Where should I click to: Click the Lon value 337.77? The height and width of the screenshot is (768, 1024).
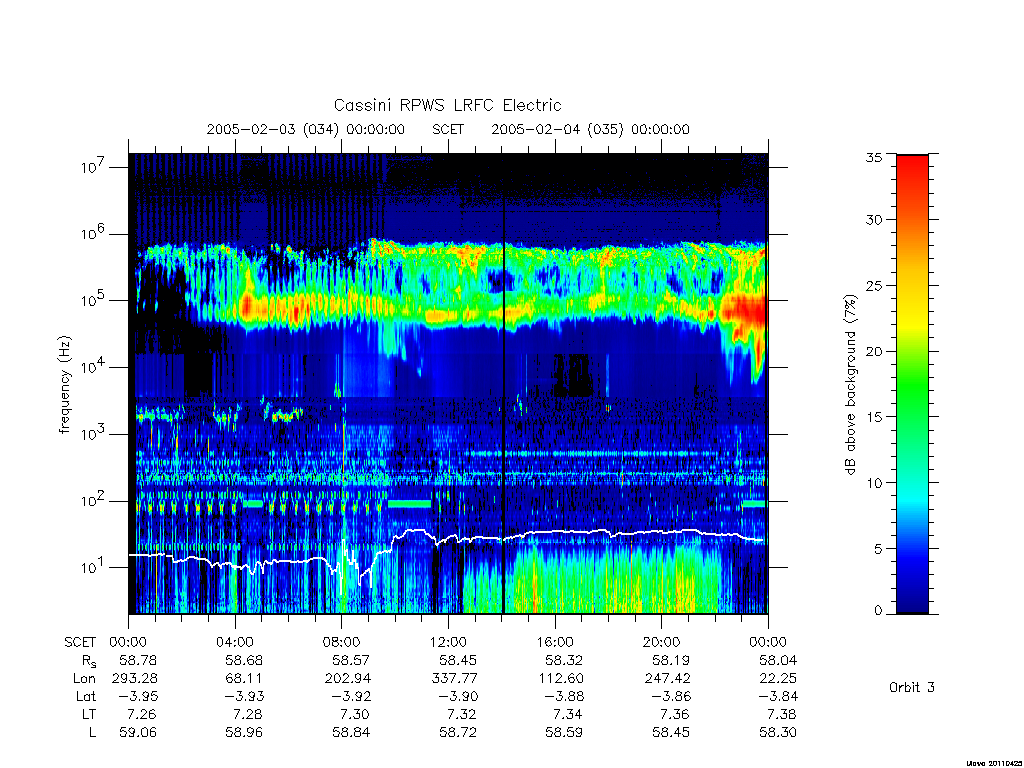click(455, 679)
